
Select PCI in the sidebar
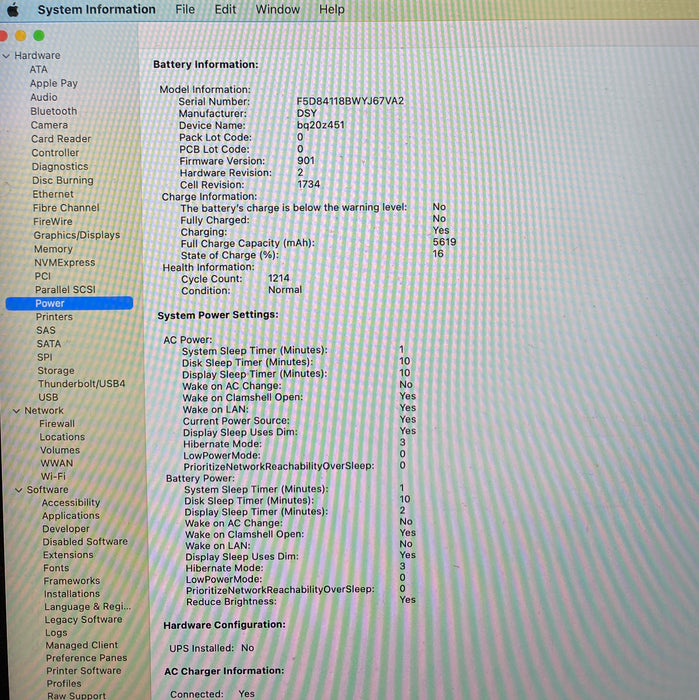[x=43, y=276]
